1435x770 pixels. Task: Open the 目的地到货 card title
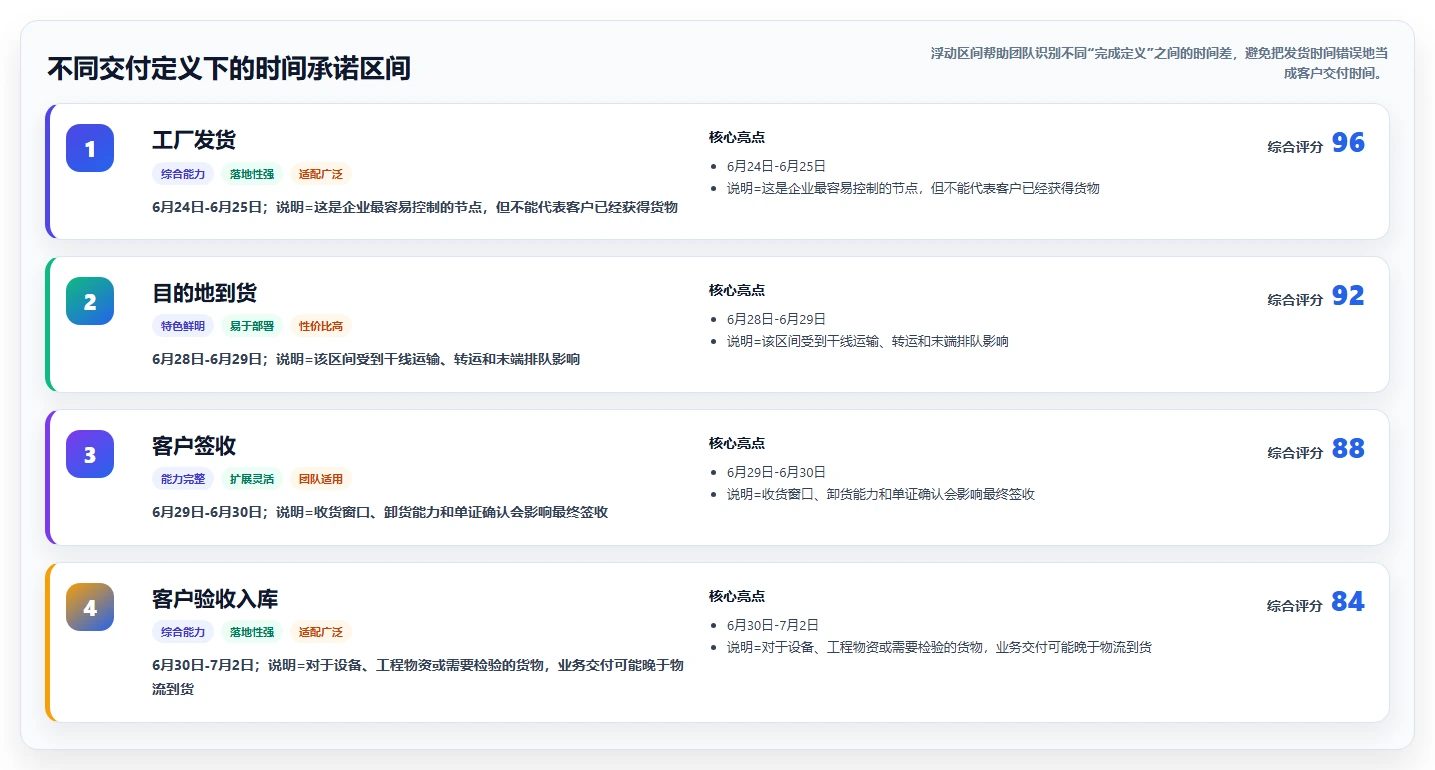point(204,293)
